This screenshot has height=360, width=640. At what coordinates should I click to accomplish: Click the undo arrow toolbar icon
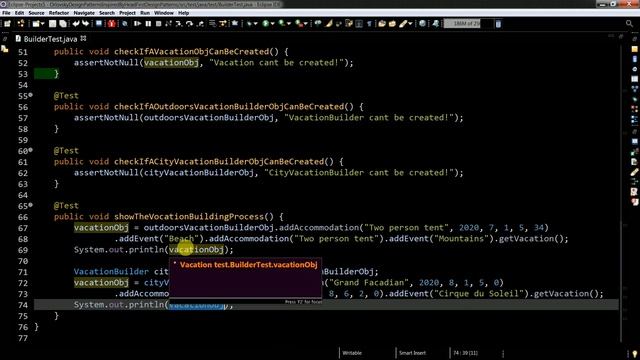pyautogui.click(x=76, y=24)
